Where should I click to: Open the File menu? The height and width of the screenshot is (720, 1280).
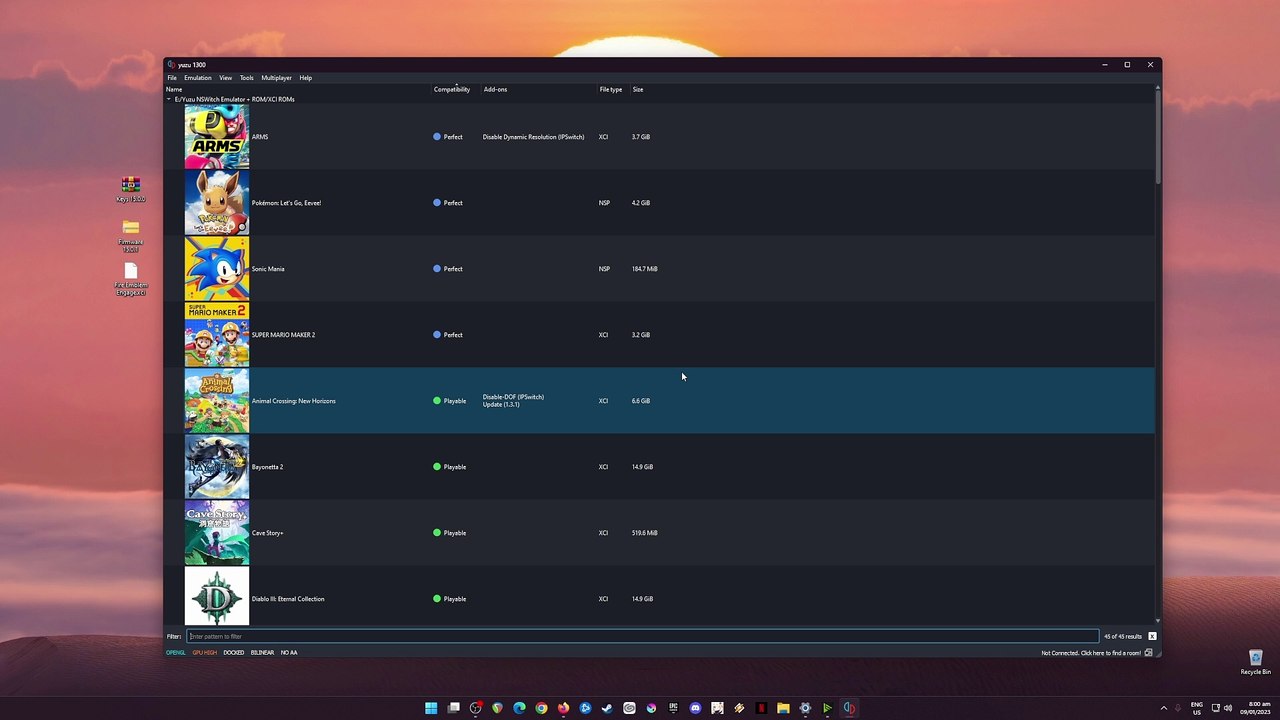(172, 78)
